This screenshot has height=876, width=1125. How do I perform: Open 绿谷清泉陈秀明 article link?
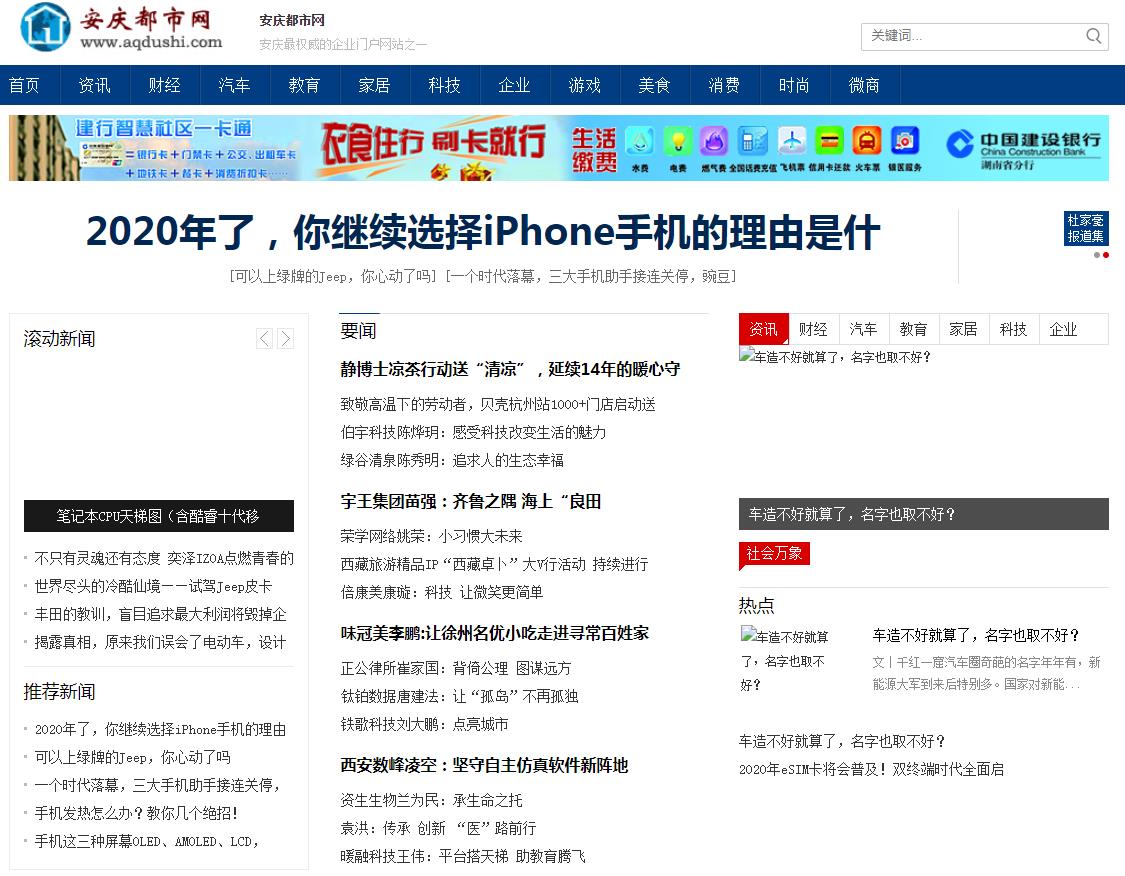pos(452,461)
